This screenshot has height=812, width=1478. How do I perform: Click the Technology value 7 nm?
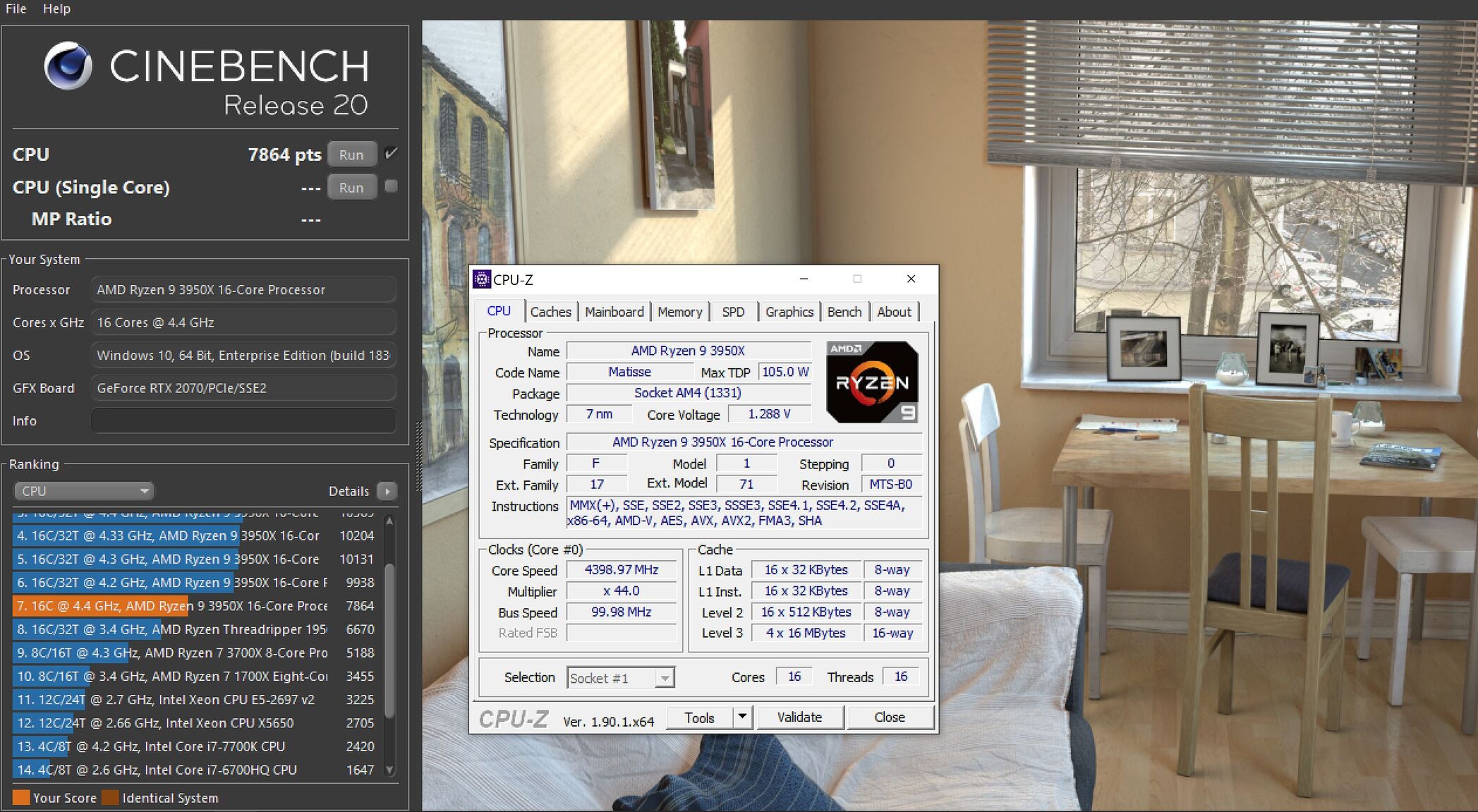coord(599,414)
